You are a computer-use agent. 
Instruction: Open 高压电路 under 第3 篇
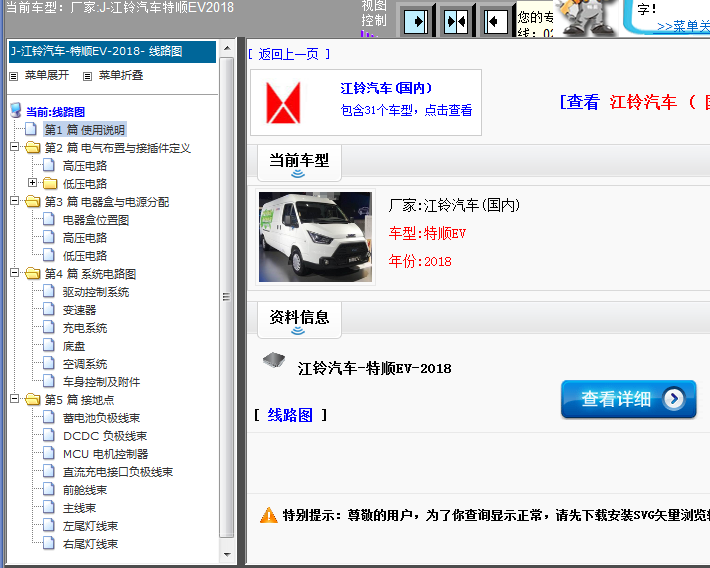[85, 238]
